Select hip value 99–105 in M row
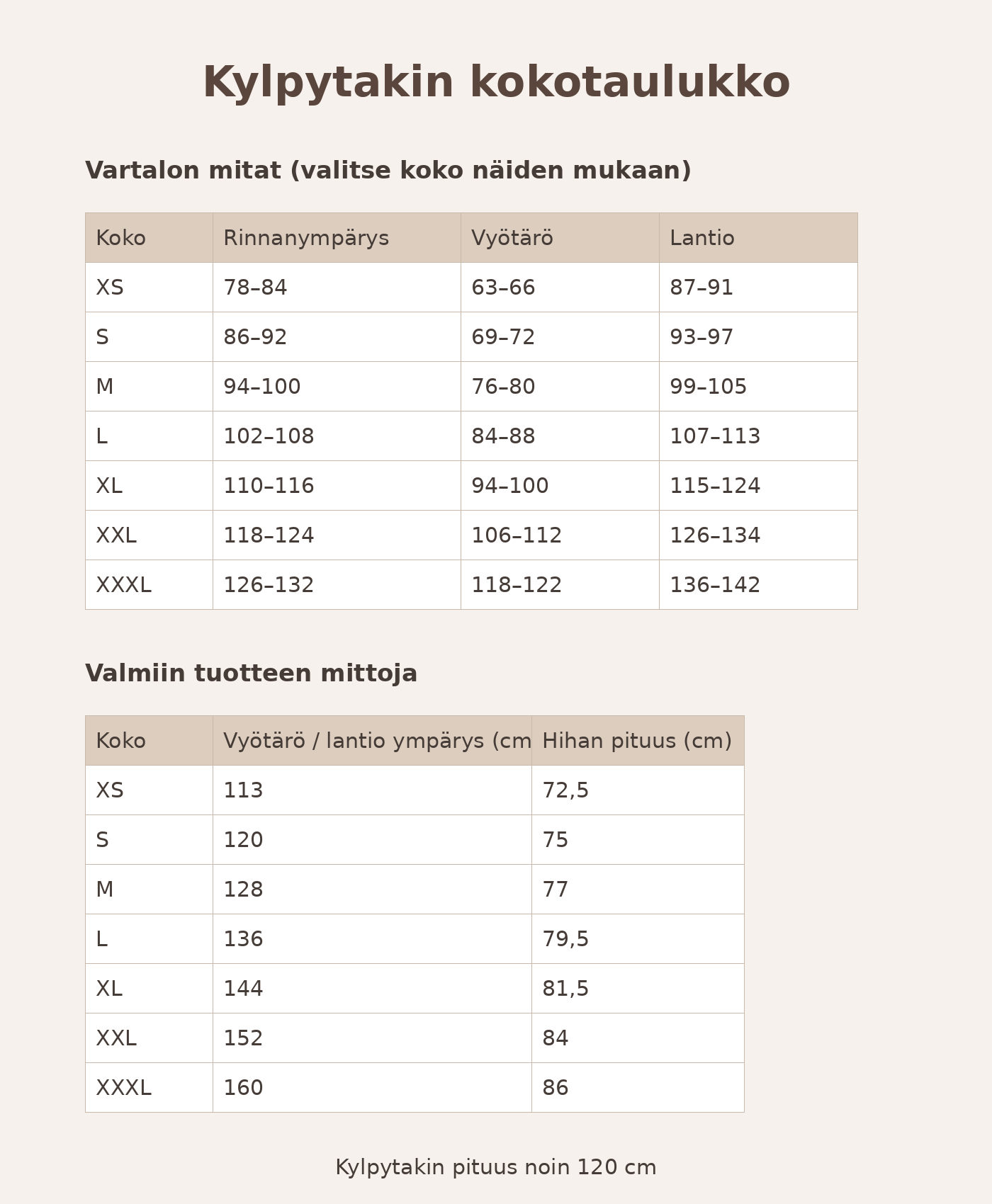992x1204 pixels. point(708,387)
